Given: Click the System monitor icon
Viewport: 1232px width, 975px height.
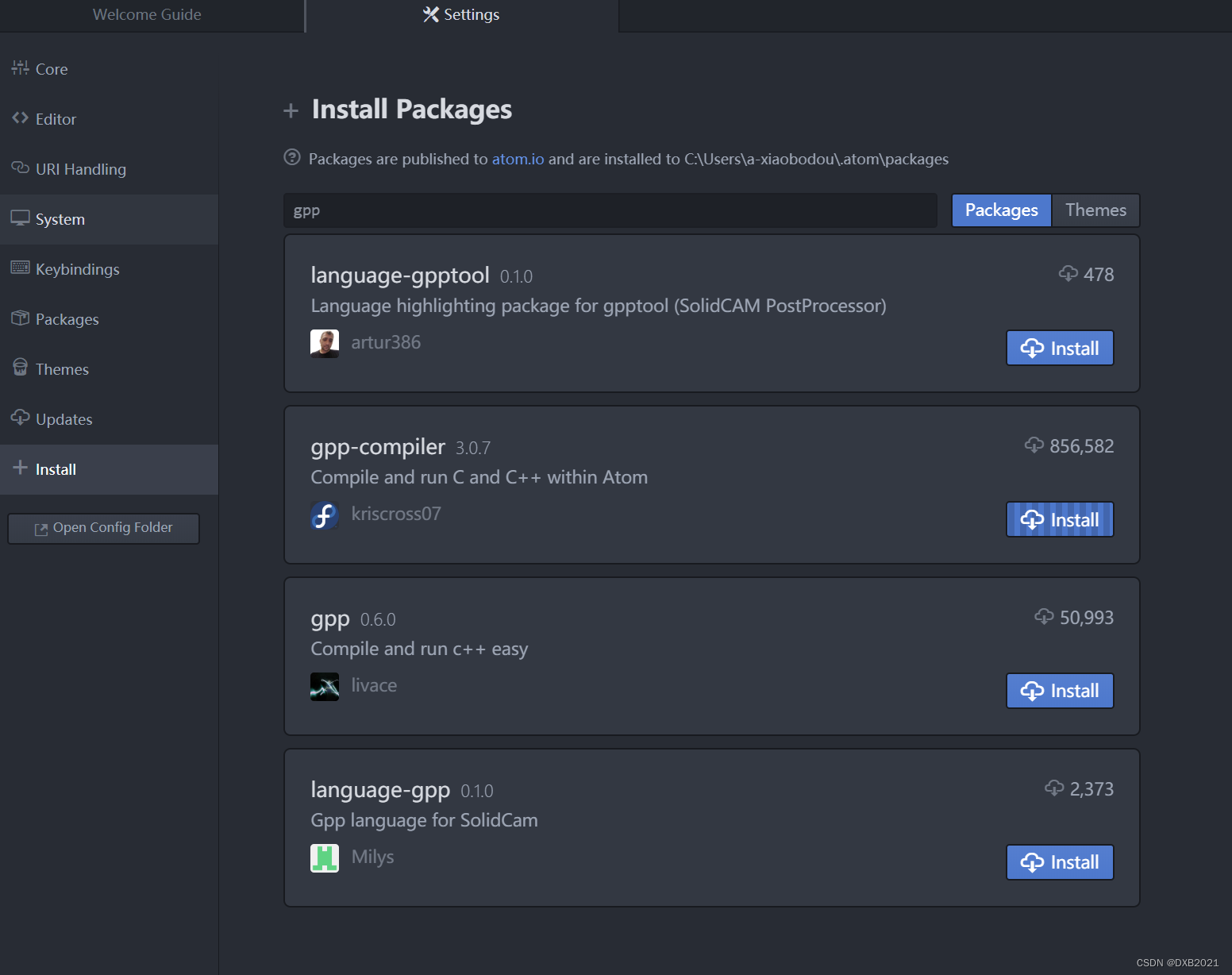Looking at the screenshot, I should pyautogui.click(x=20, y=218).
